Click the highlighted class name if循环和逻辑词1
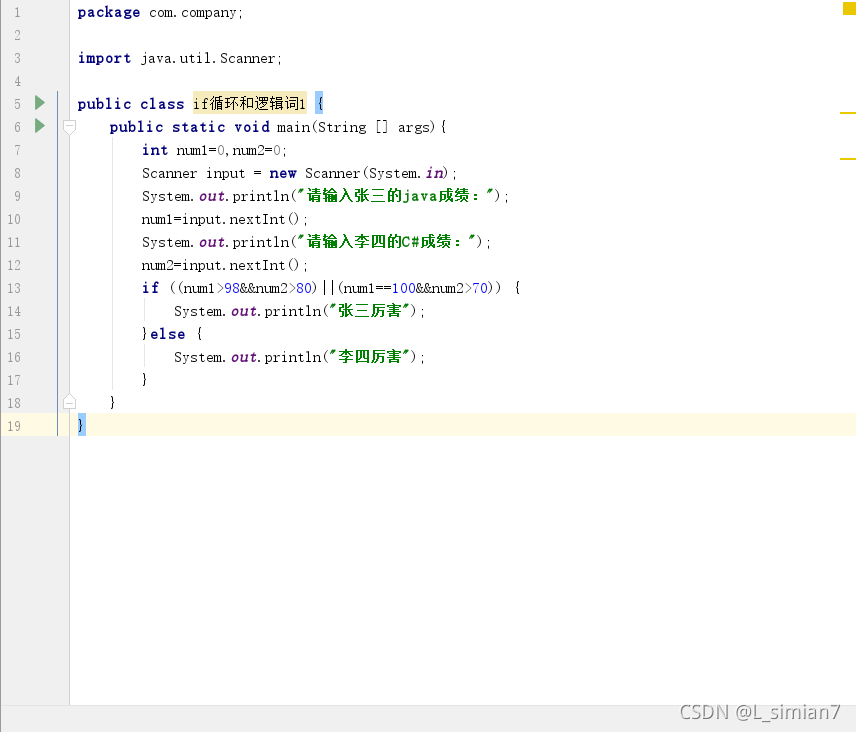856x732 pixels. pos(249,103)
